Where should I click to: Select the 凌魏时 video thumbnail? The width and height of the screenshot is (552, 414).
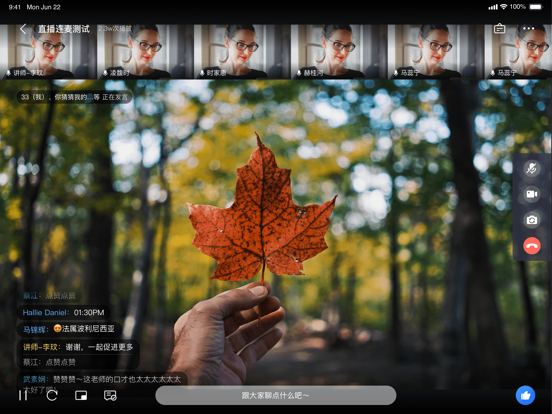tap(145, 51)
